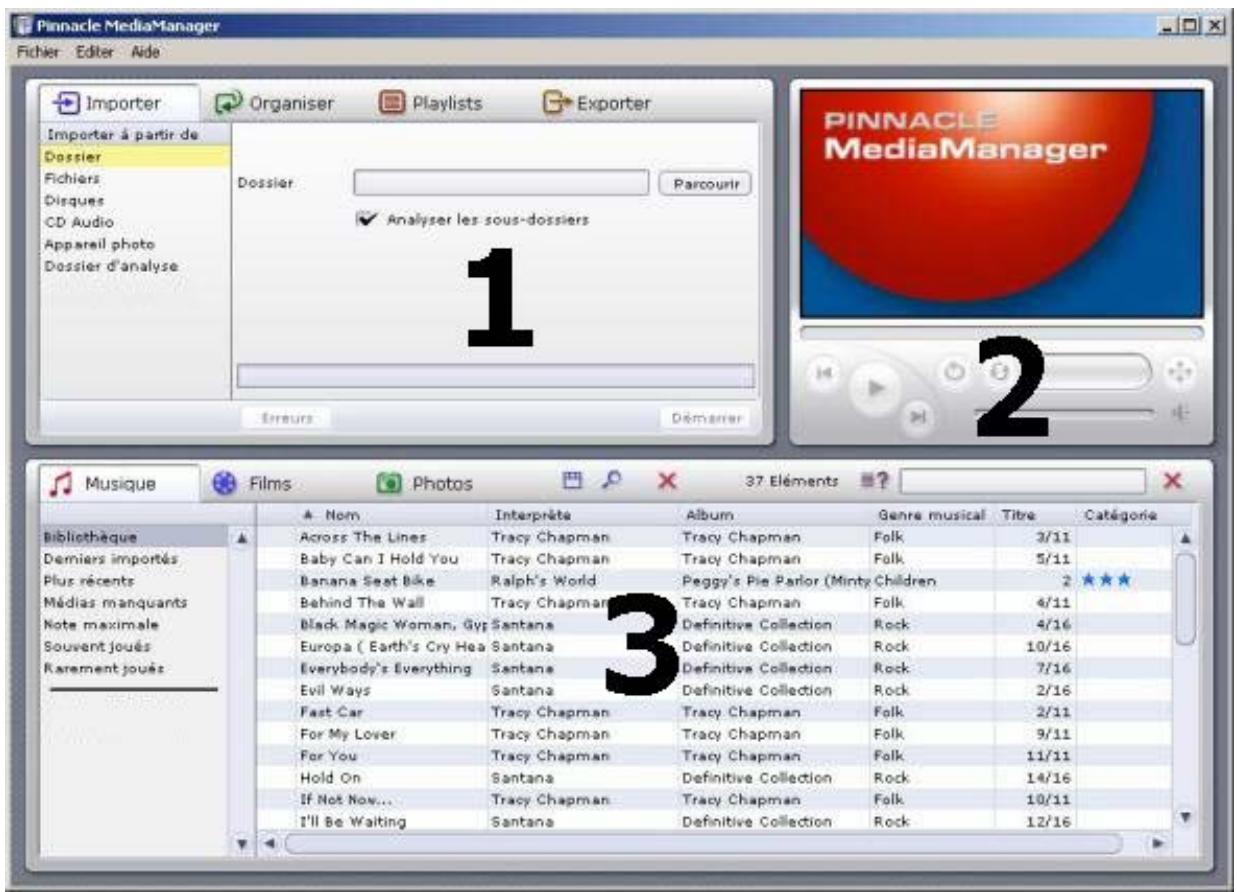Click red X delete icon beside magnifier
This screenshot has height=892, width=1237.
coord(667,482)
